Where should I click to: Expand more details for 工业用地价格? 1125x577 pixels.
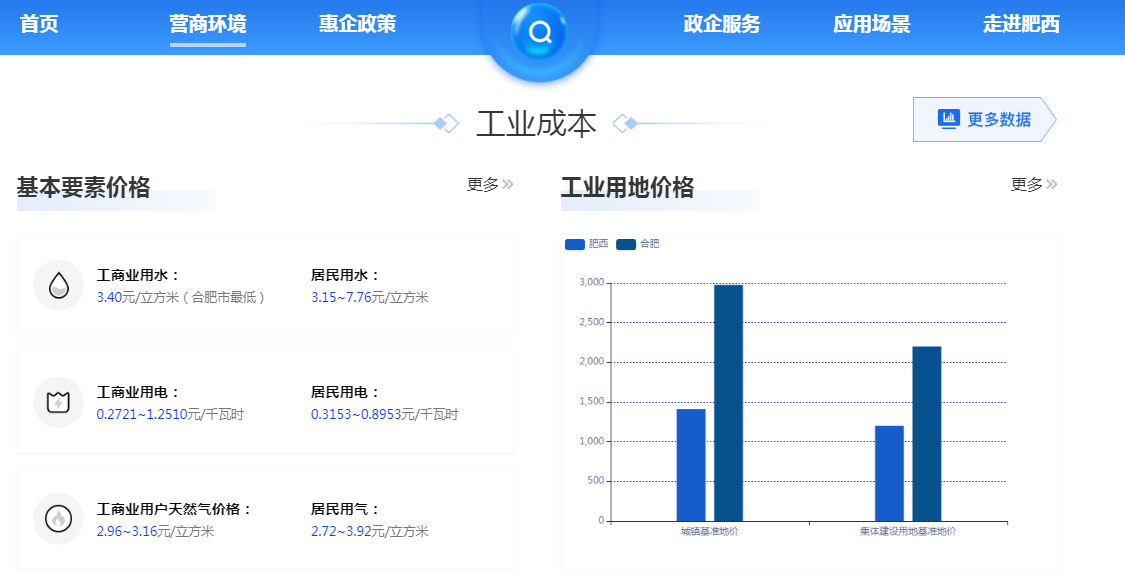click(x=1031, y=184)
